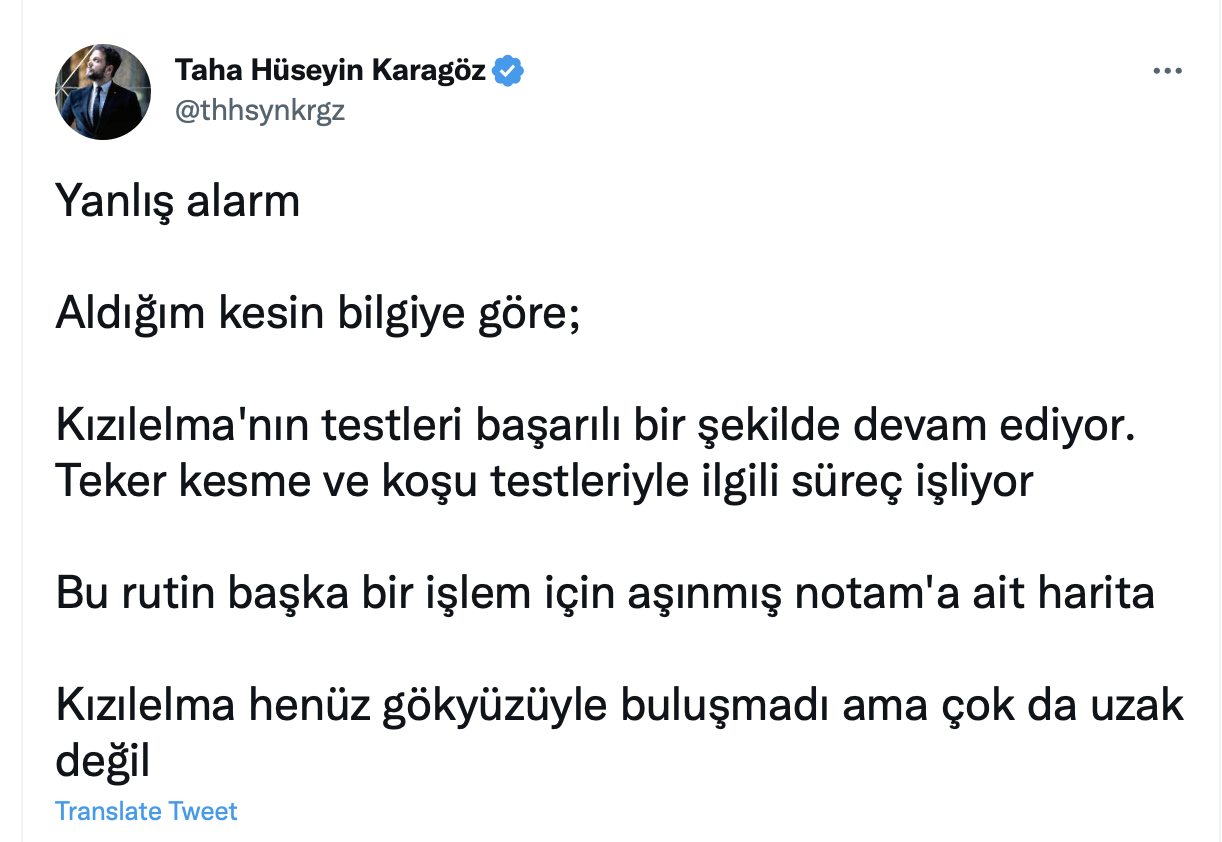Image resolution: width=1222 pixels, height=842 pixels.
Task: Open the @thhsynkrgz handle link
Action: point(260,110)
